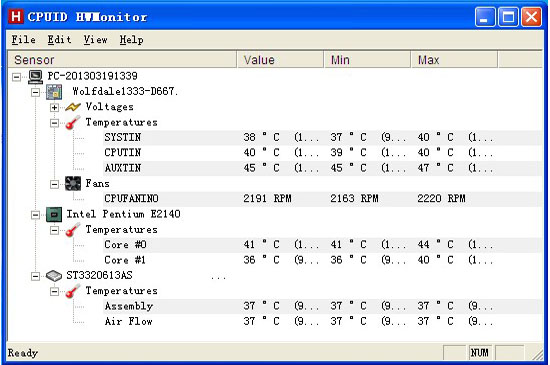Screen dimensions: 550x365
Task: Open the View menu
Action: click(x=96, y=40)
